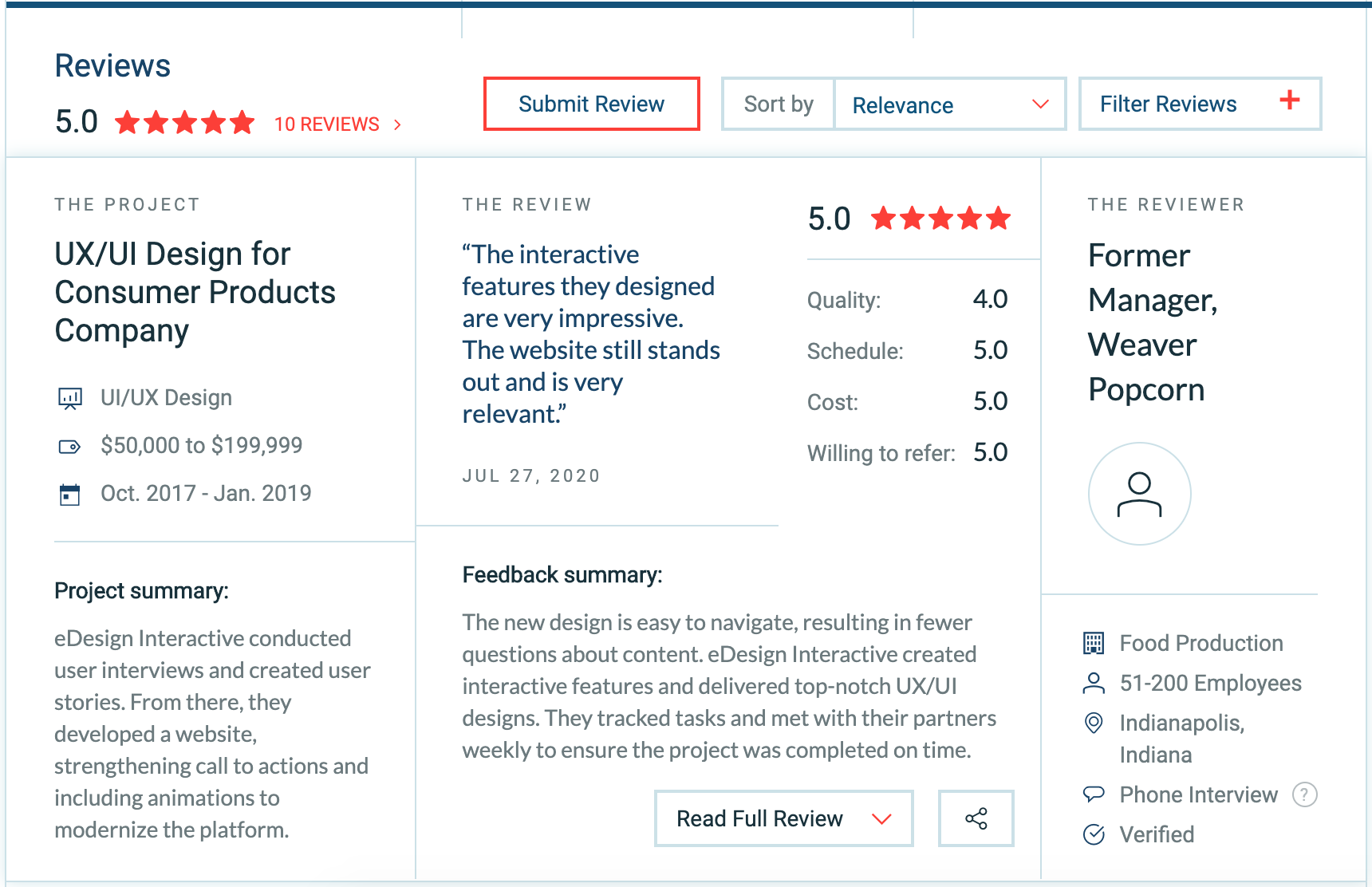The height and width of the screenshot is (887, 1372).
Task: Expand Filter Reviews with plus icon
Action: click(x=1199, y=104)
